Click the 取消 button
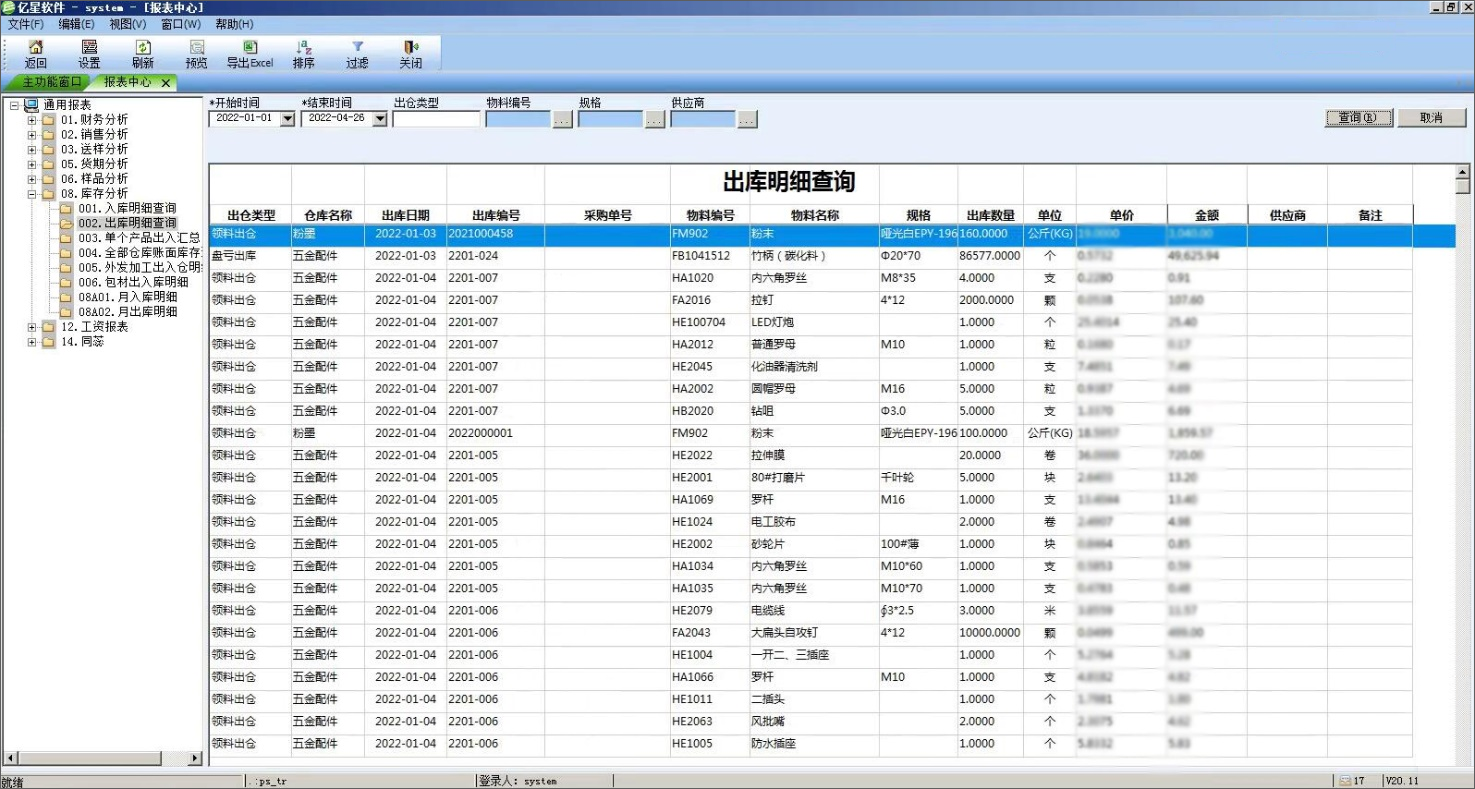Viewport: 1475px width, 789px height. [1432, 118]
